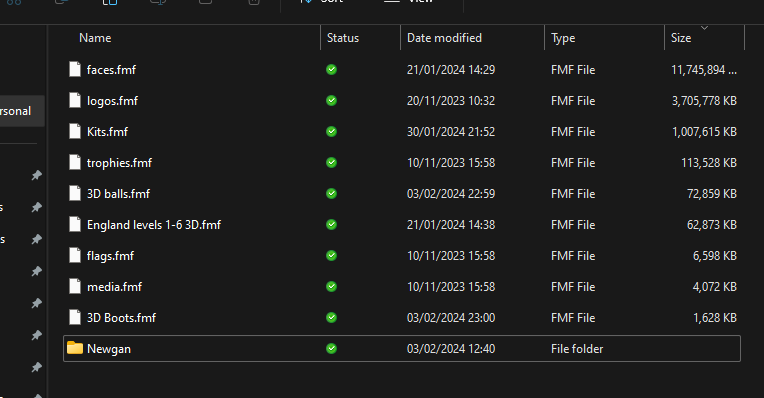Click the green status icon for England levels 1-6 3D.fmf
The width and height of the screenshot is (764, 398).
click(331, 225)
